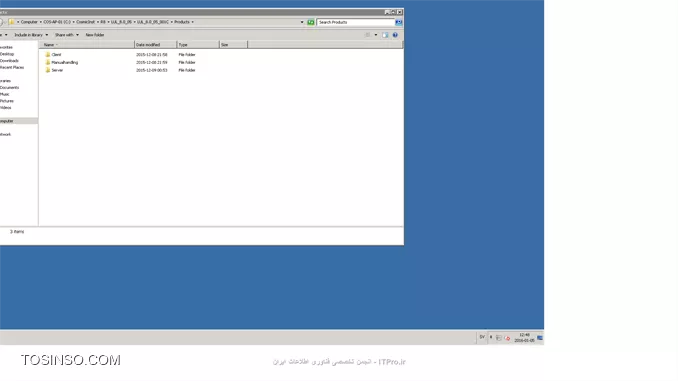Open the address bar history dropdown
Image resolution: width=678 pixels, height=381 pixels.
pos(302,22)
